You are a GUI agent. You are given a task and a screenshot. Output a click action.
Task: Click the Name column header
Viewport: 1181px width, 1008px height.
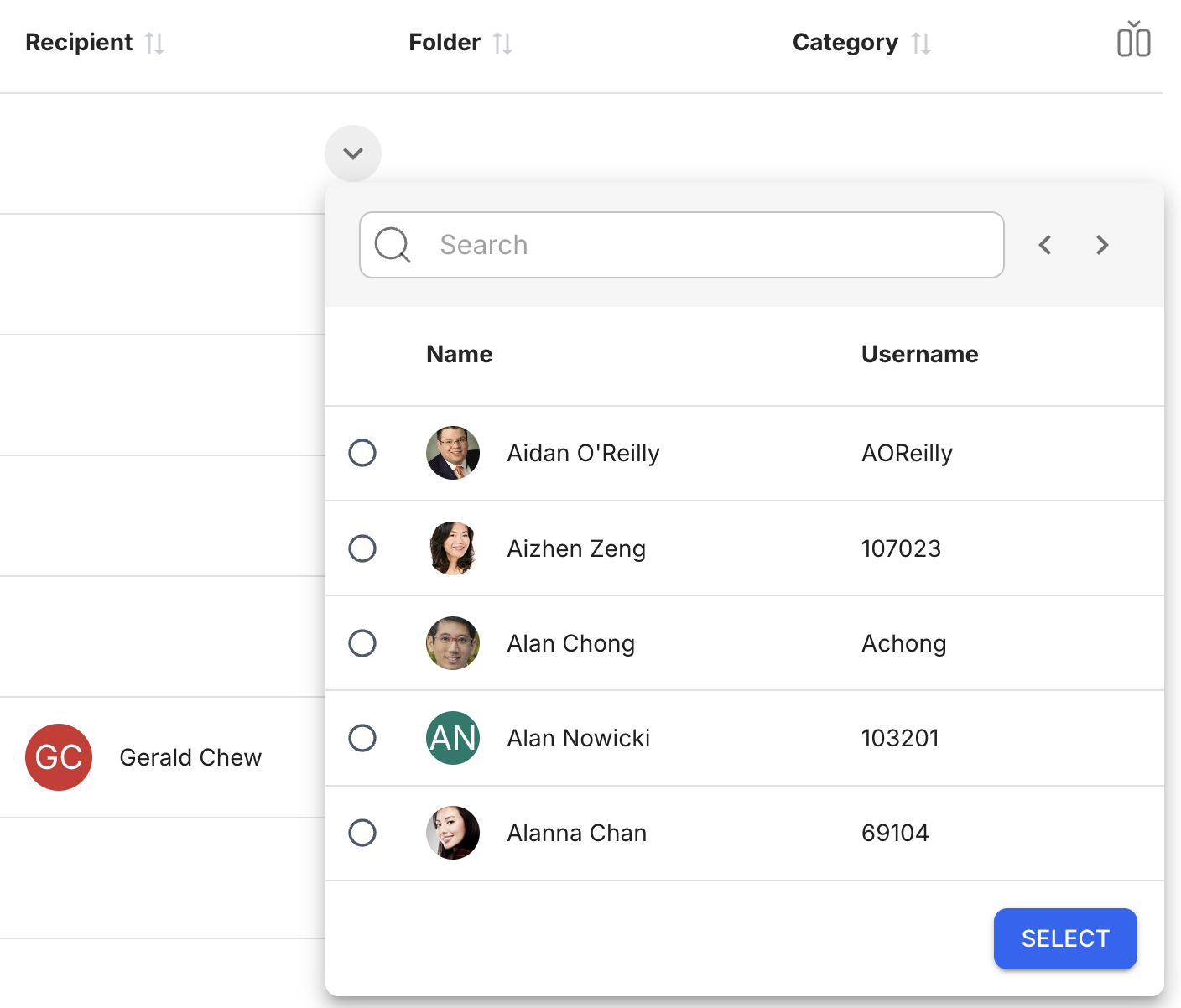(x=459, y=354)
